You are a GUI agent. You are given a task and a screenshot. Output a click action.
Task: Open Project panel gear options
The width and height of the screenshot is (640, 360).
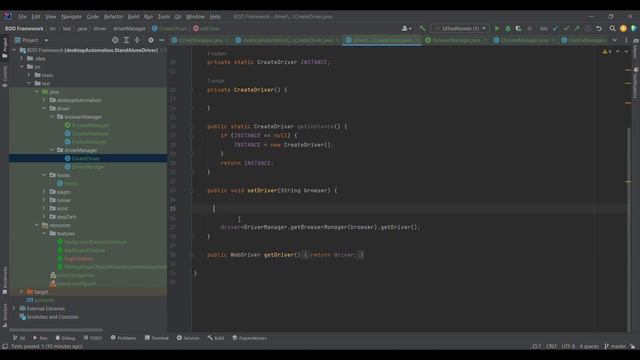point(151,40)
